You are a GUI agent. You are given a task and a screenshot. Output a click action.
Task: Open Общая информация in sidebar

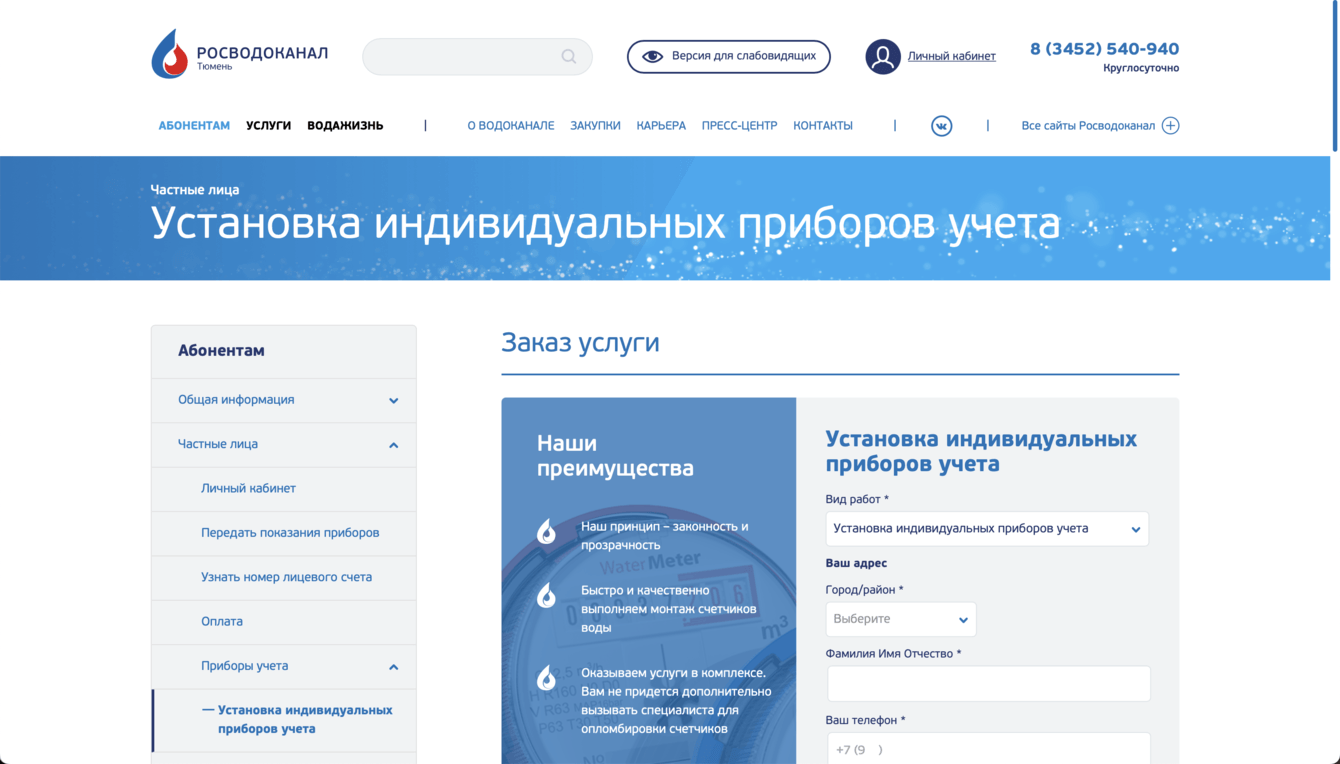click(236, 400)
